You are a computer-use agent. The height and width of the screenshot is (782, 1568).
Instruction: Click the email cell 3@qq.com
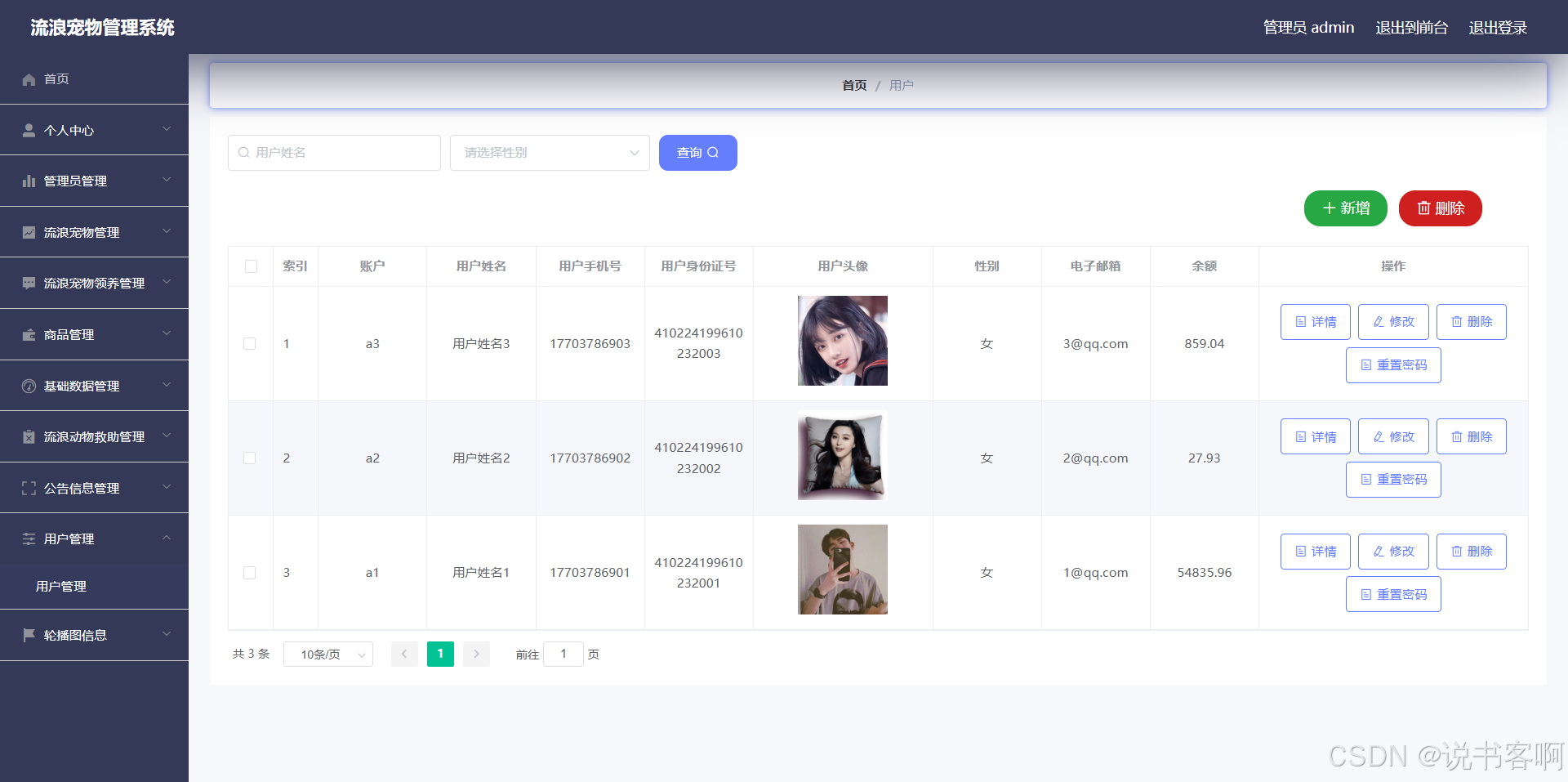(1095, 344)
